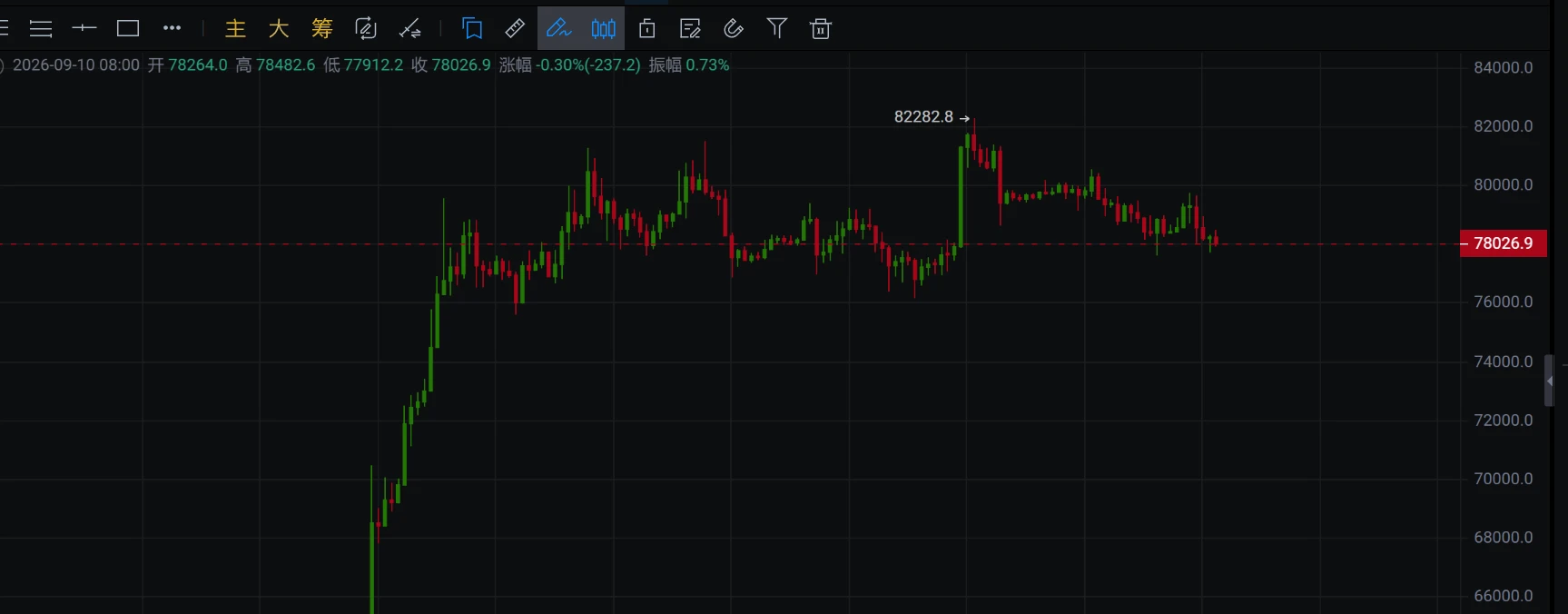
Task: Click the 大 indicator button
Action: click(x=279, y=29)
